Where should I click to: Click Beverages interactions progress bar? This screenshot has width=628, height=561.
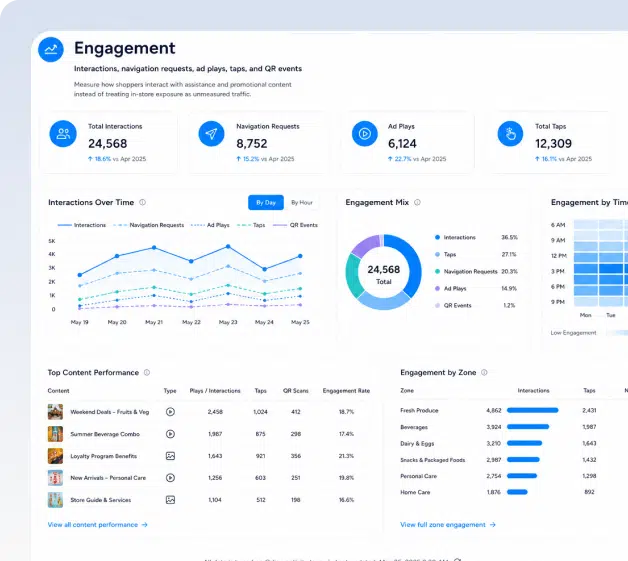528,427
